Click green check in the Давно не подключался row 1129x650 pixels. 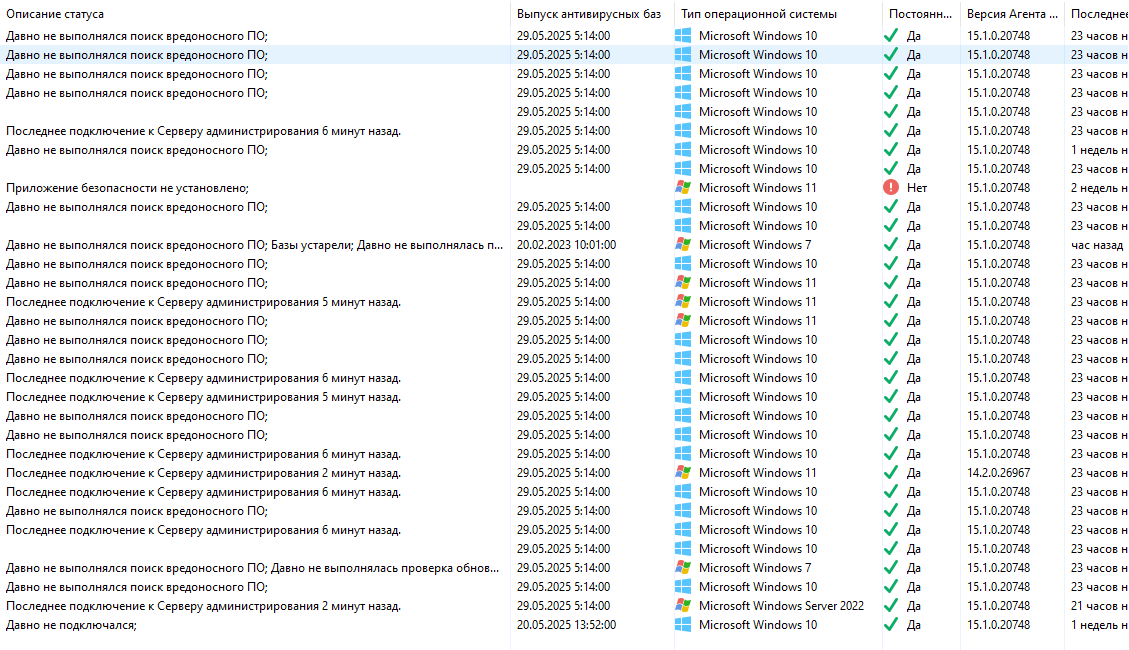[x=891, y=625]
